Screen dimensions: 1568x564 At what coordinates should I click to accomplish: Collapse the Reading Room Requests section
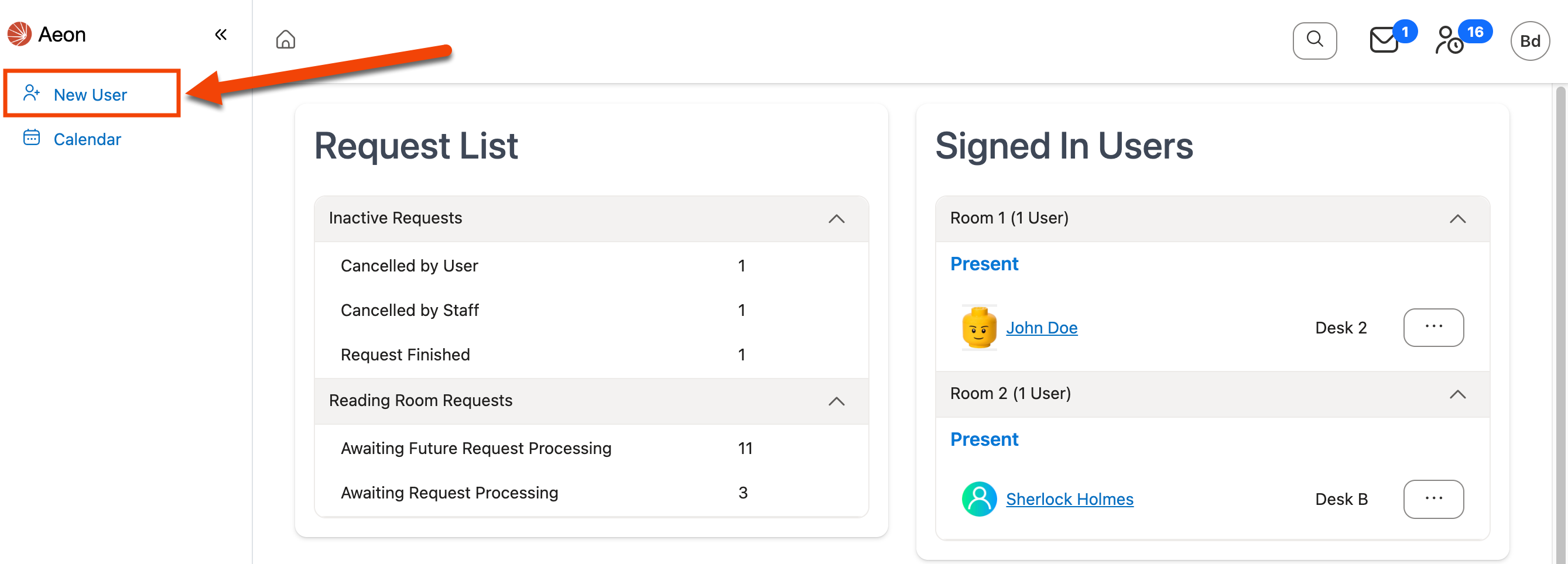pos(836,401)
